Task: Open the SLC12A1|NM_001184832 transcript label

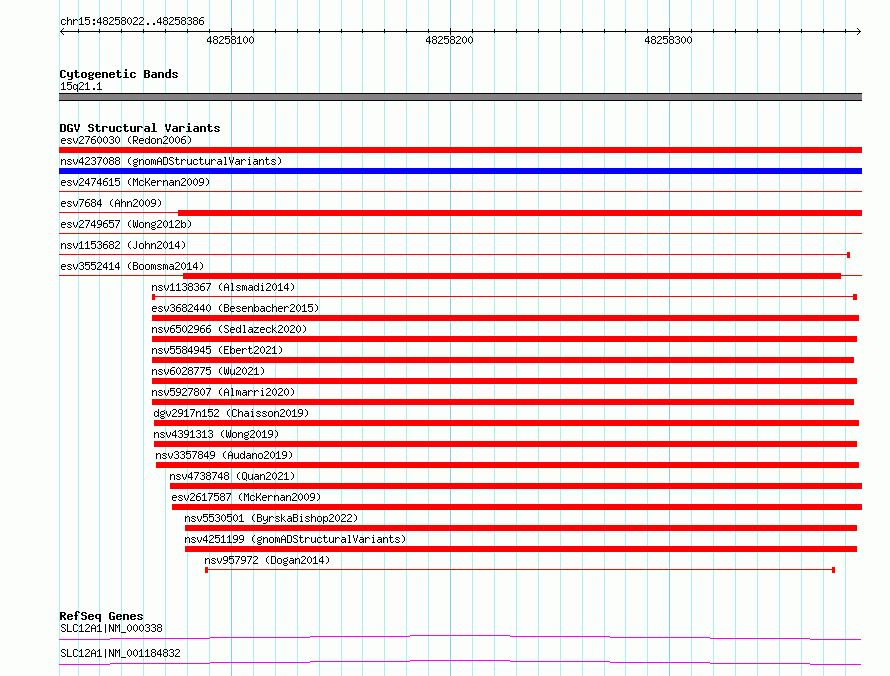Action: [120, 653]
